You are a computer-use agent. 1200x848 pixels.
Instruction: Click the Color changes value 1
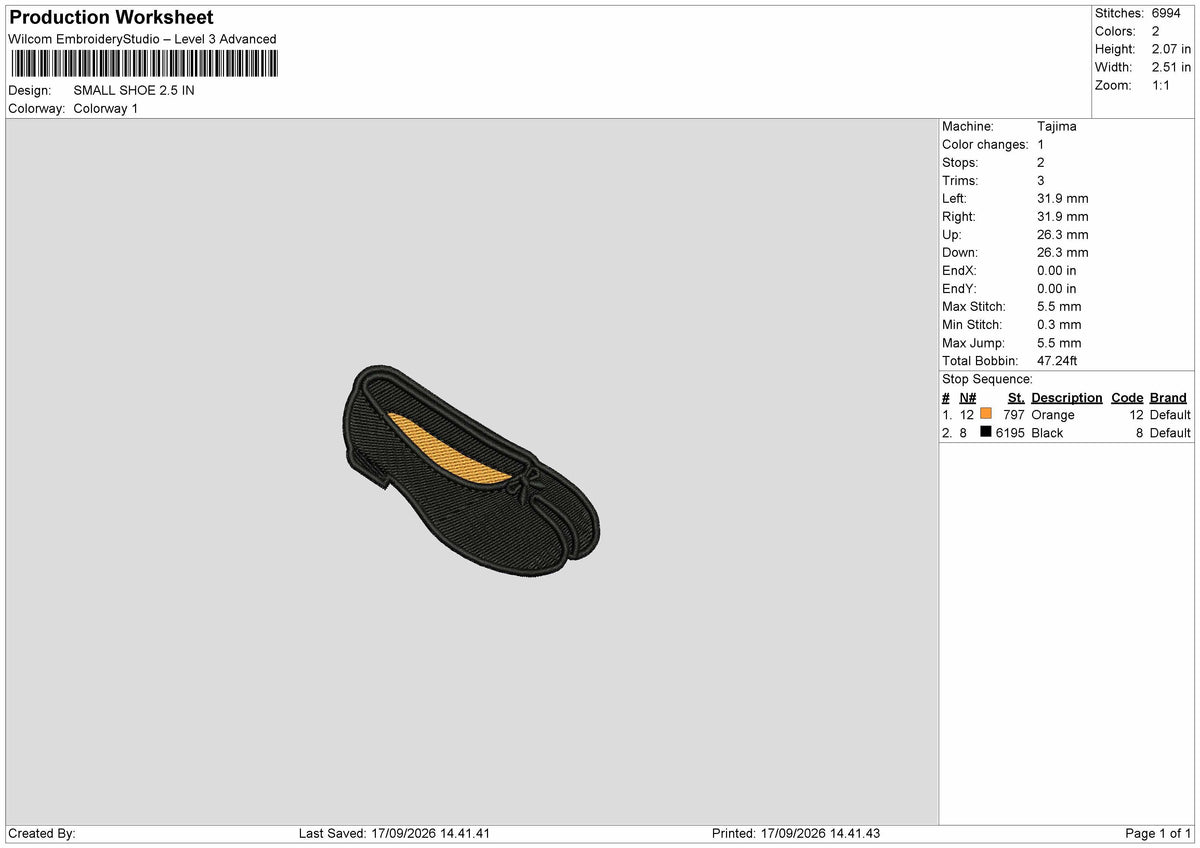[1041, 144]
